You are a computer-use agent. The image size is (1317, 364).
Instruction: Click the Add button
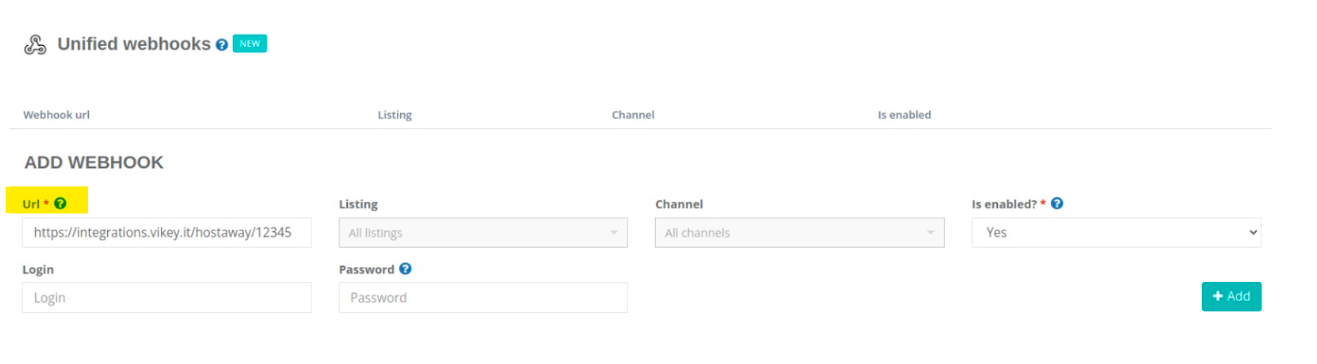pos(1231,296)
